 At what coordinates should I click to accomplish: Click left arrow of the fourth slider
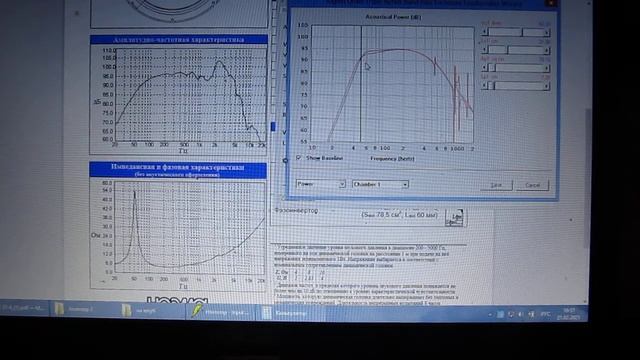(485, 86)
